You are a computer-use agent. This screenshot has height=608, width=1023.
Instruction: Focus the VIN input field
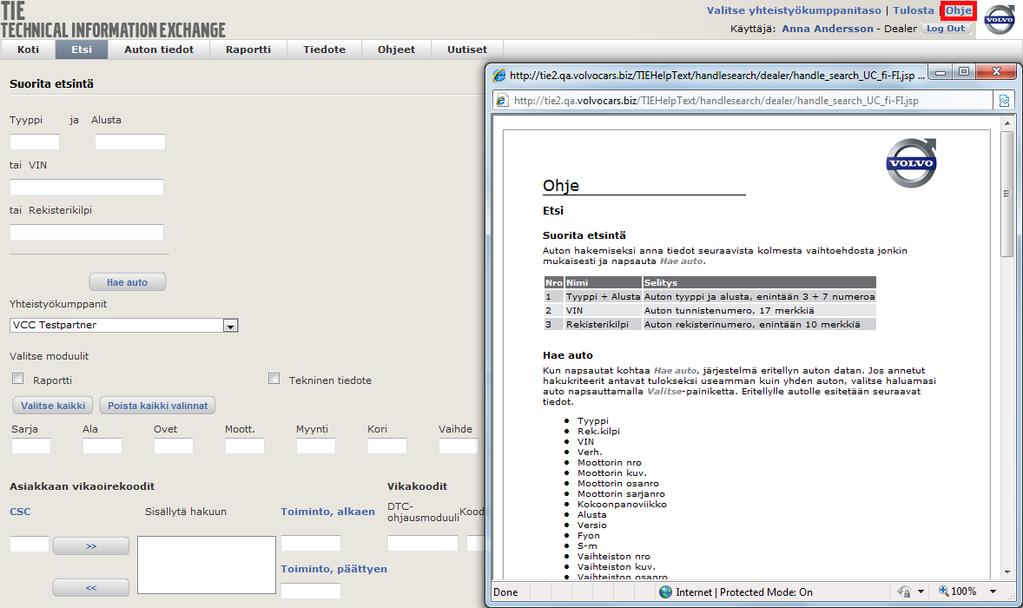87,187
